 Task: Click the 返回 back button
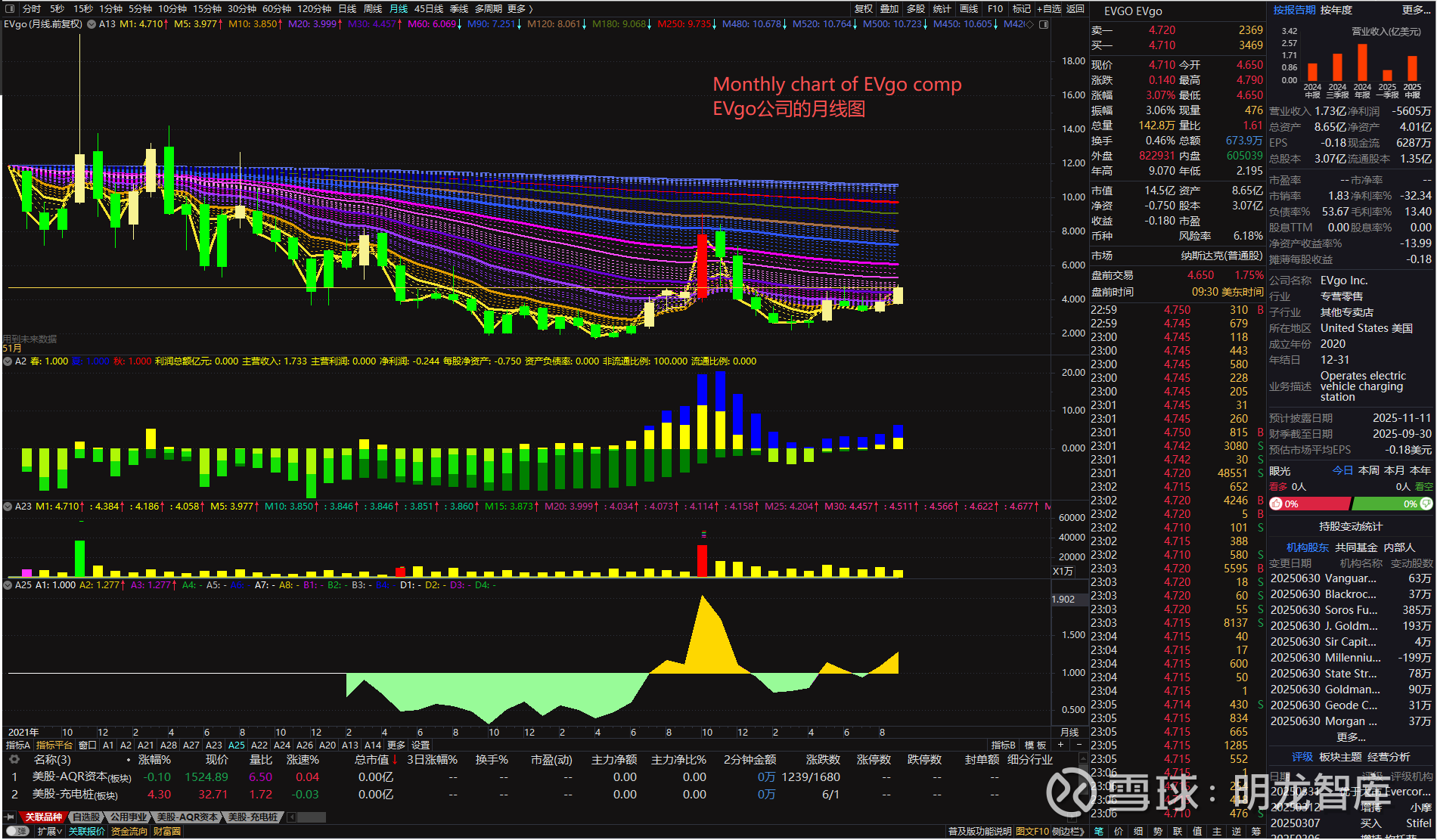[1075, 9]
